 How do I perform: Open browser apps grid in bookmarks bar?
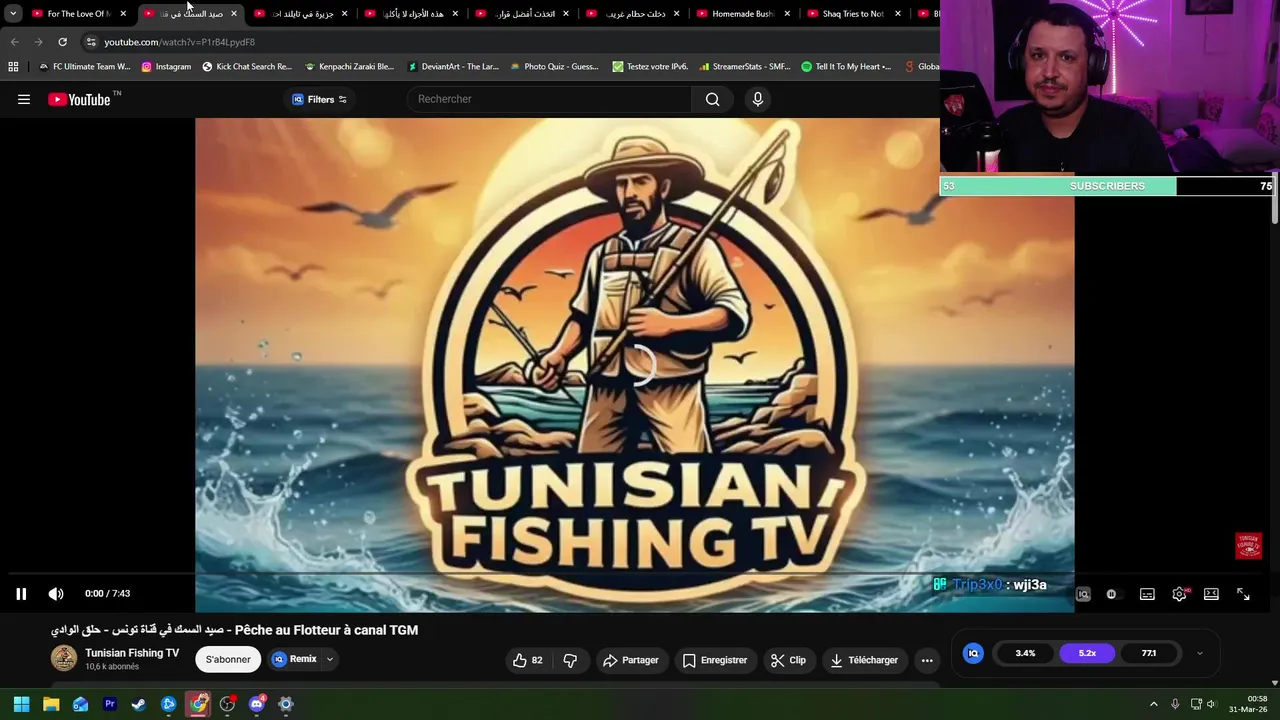[x=13, y=67]
